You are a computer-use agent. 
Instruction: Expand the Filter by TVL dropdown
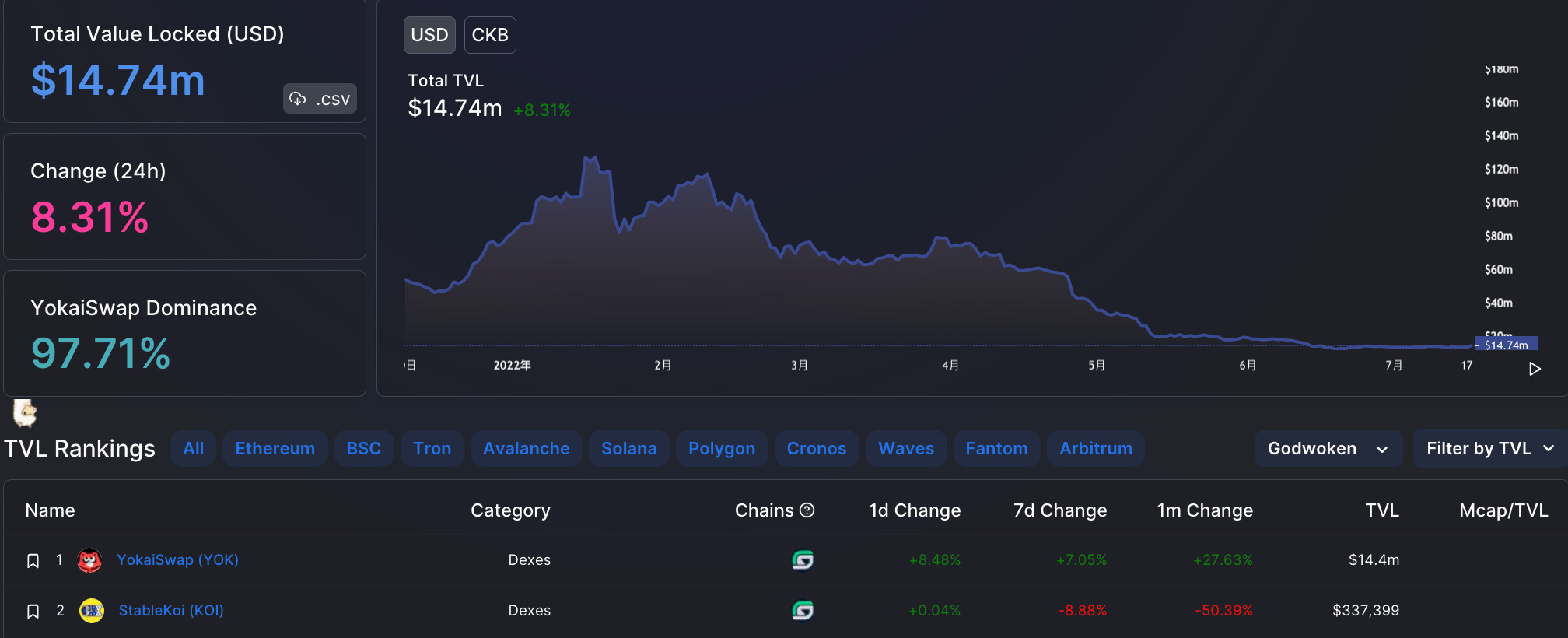click(x=1489, y=449)
